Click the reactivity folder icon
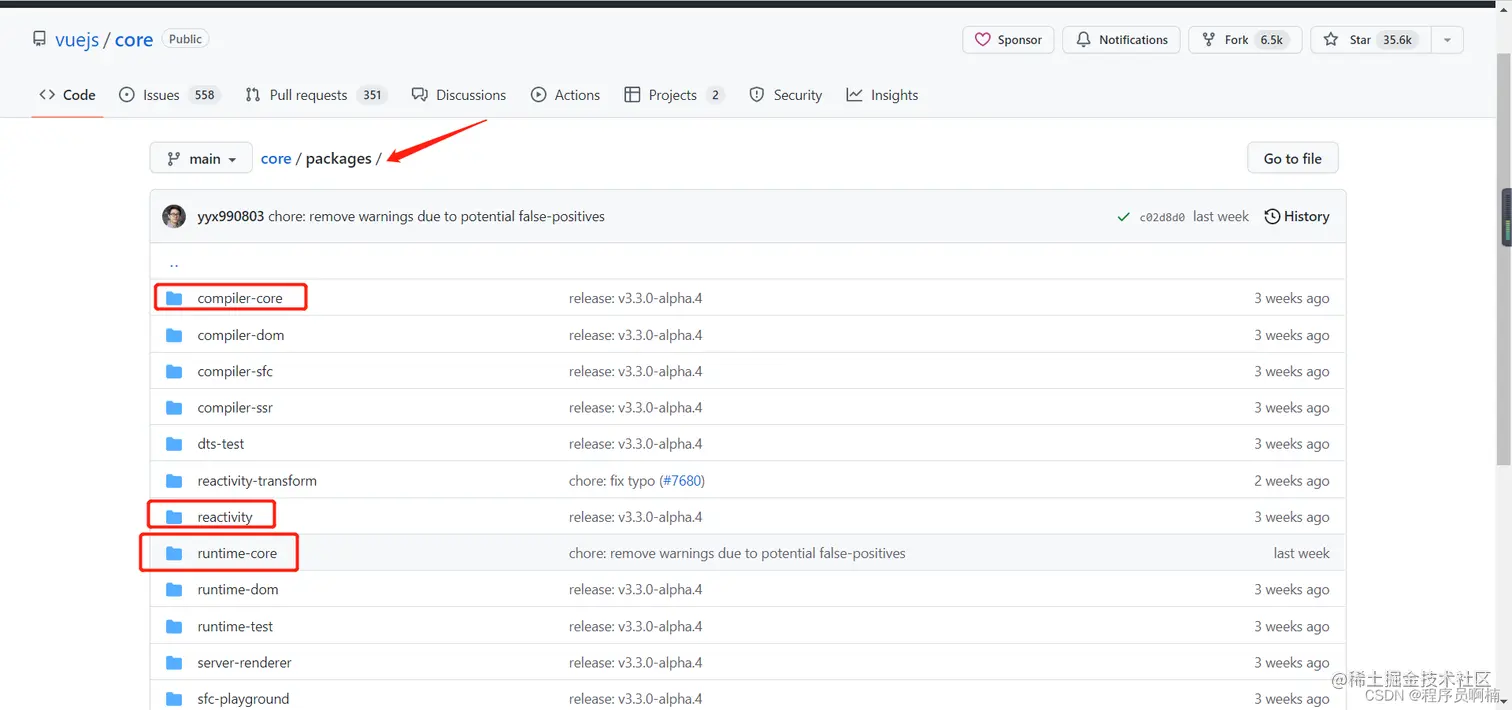Image resolution: width=1512 pixels, height=710 pixels. (174, 517)
